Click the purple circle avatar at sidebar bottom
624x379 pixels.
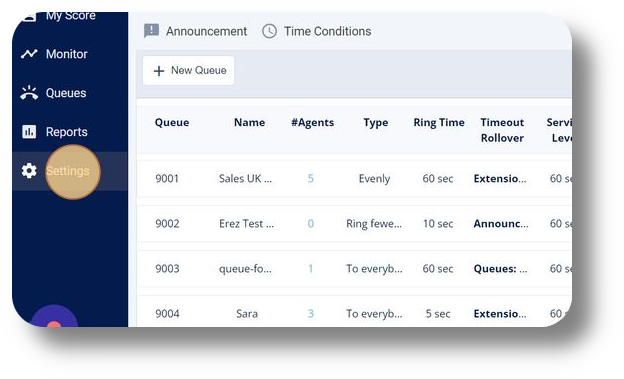54,316
